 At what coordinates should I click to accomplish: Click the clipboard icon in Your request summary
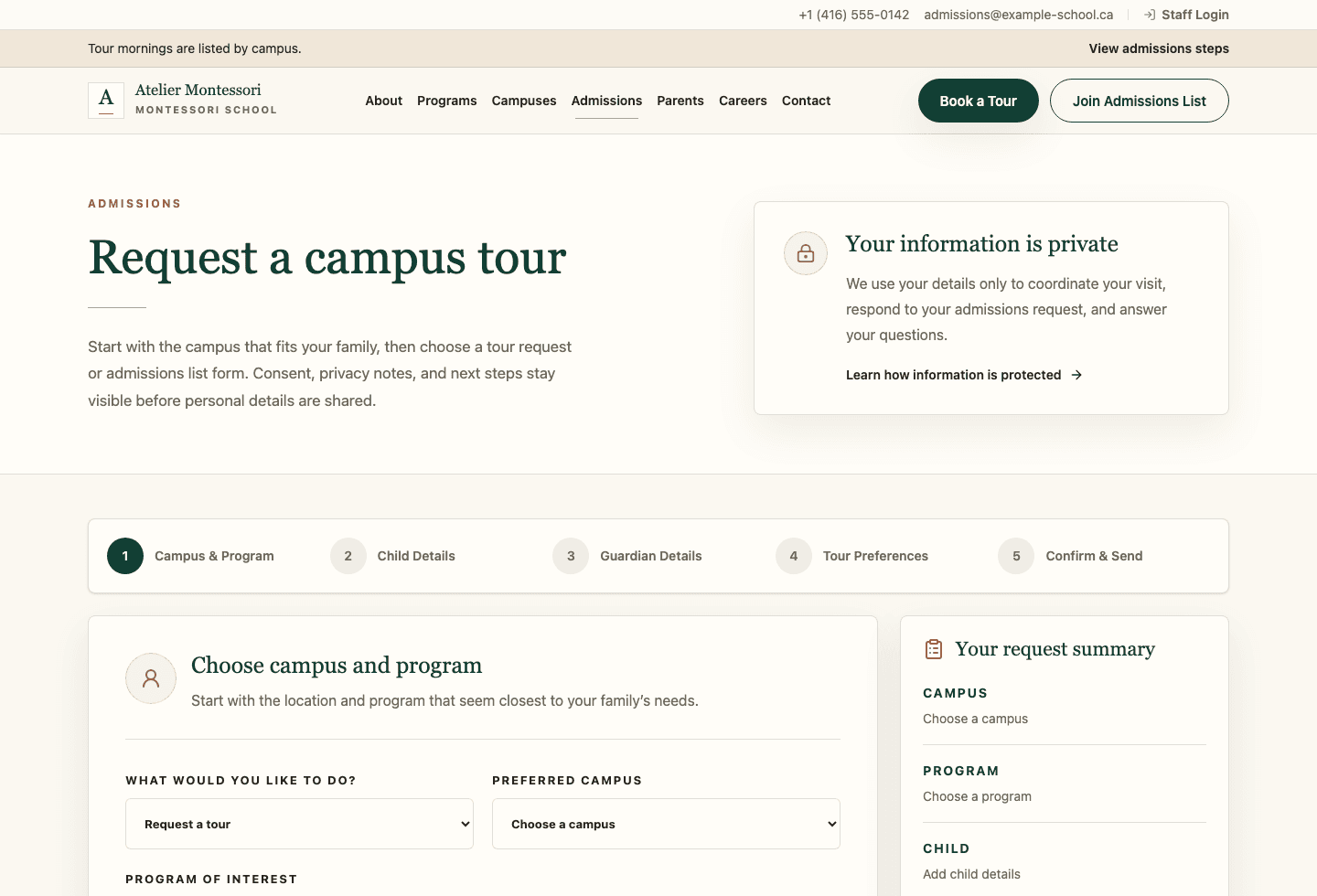pyautogui.click(x=934, y=649)
